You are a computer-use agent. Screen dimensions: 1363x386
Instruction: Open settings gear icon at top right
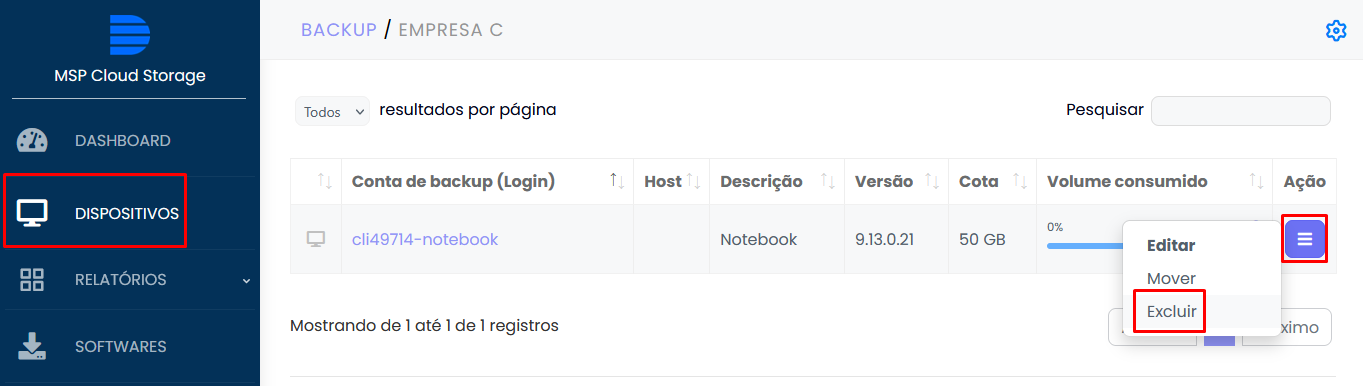point(1336,30)
